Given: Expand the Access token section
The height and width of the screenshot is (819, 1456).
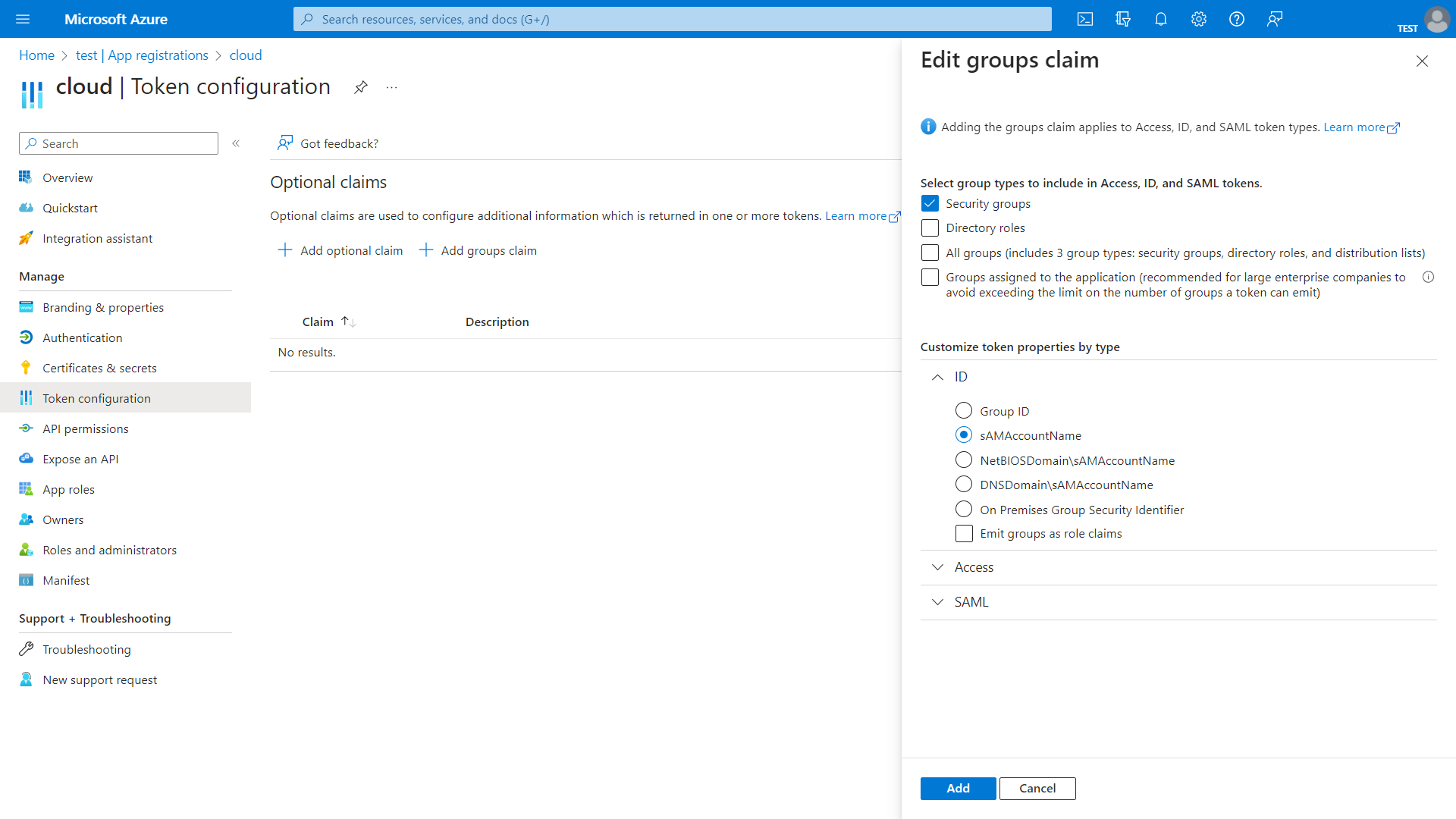Looking at the screenshot, I should pos(938,567).
